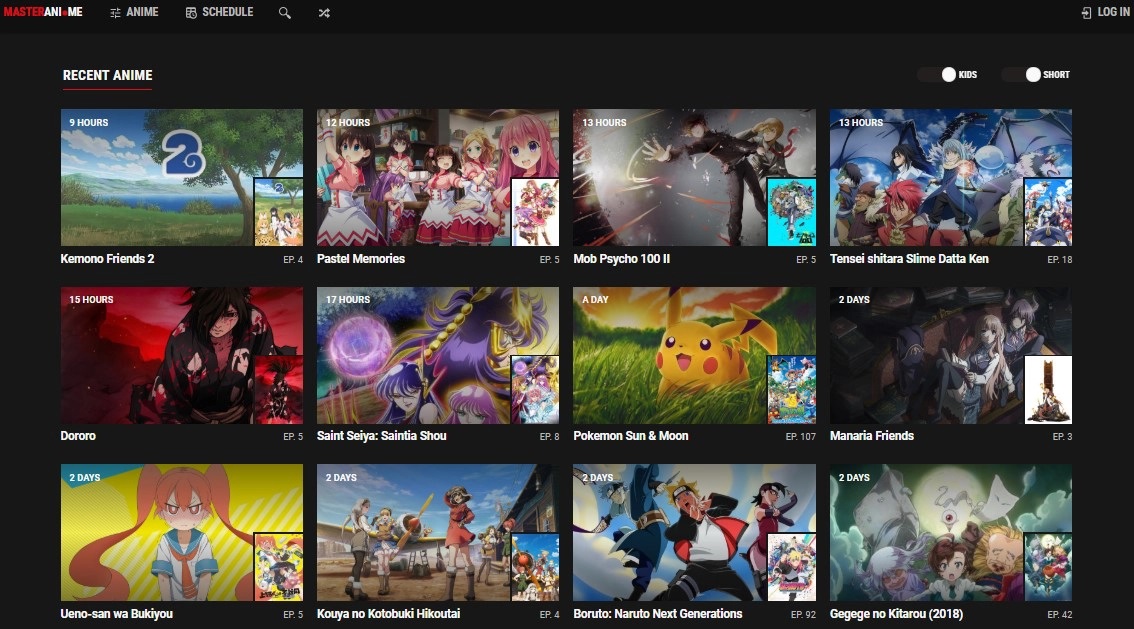Click EP. 107 of Pokemon Sun & Moon
Viewport: 1134px width, 629px height.
[801, 437]
